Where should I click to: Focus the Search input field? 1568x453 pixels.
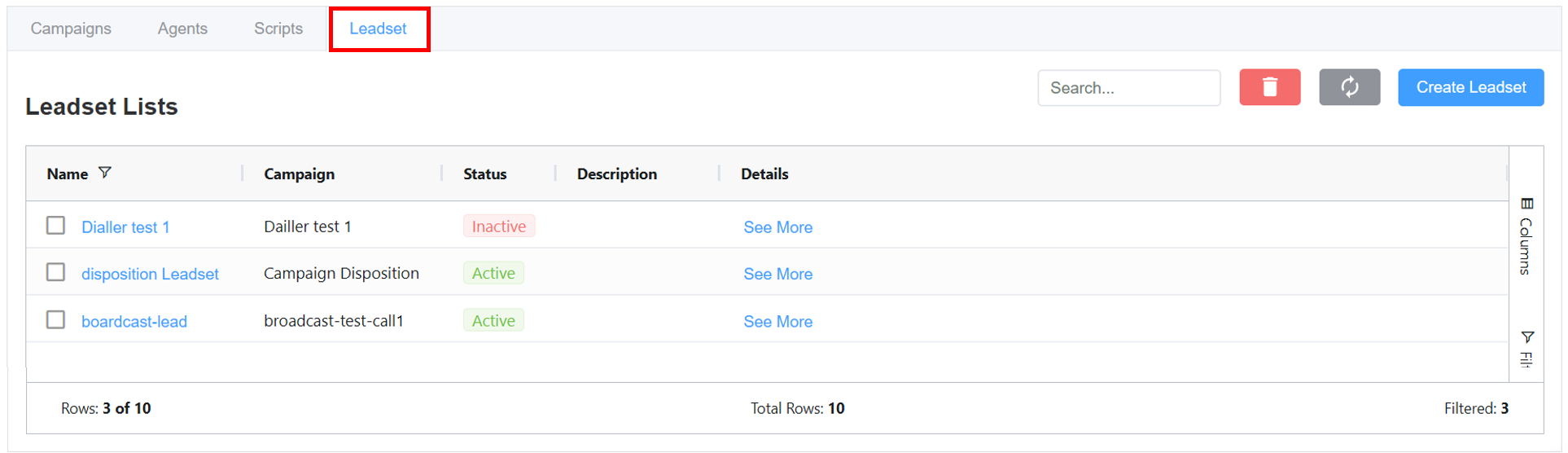pos(1128,88)
